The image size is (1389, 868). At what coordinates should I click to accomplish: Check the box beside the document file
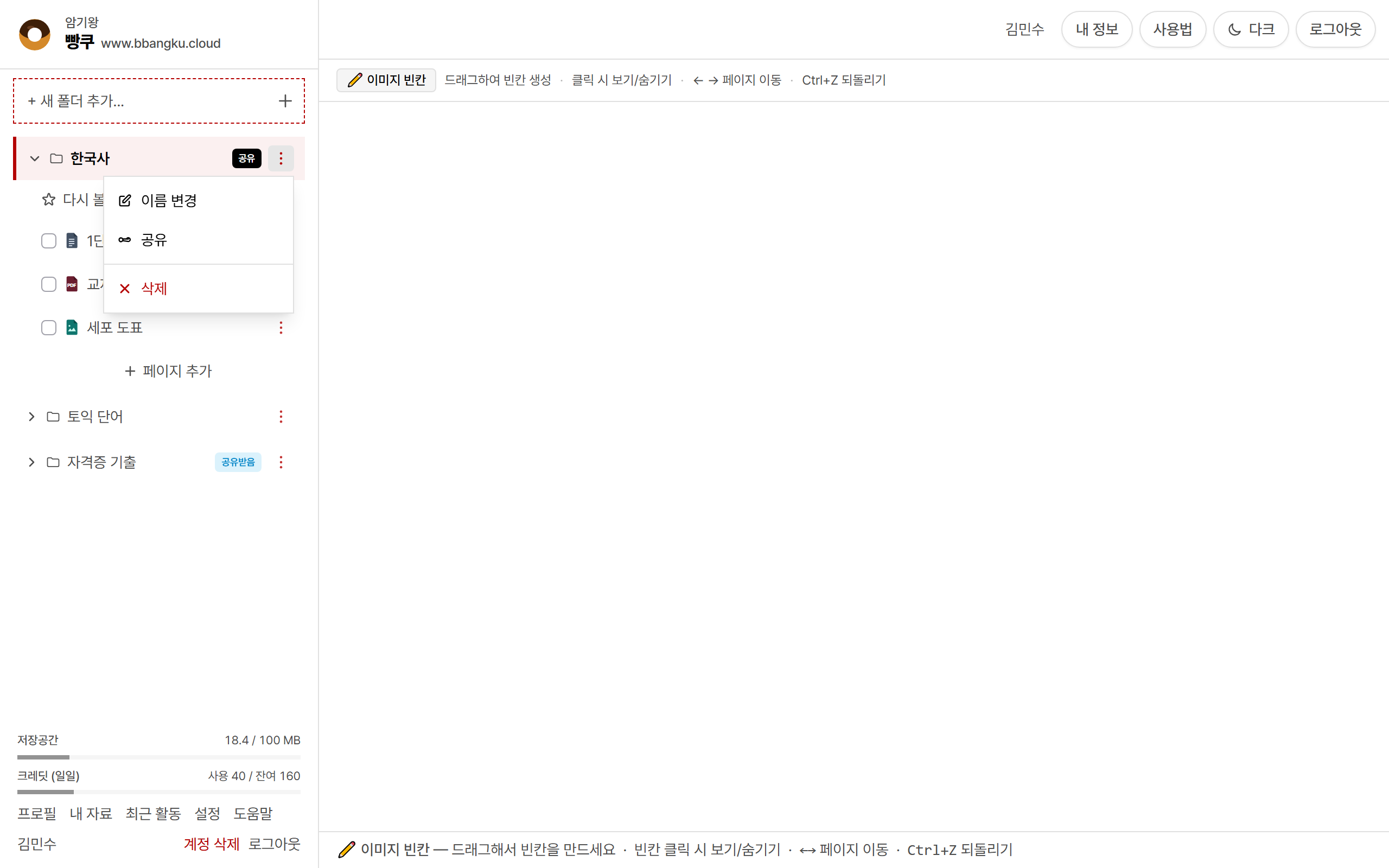click(x=49, y=240)
